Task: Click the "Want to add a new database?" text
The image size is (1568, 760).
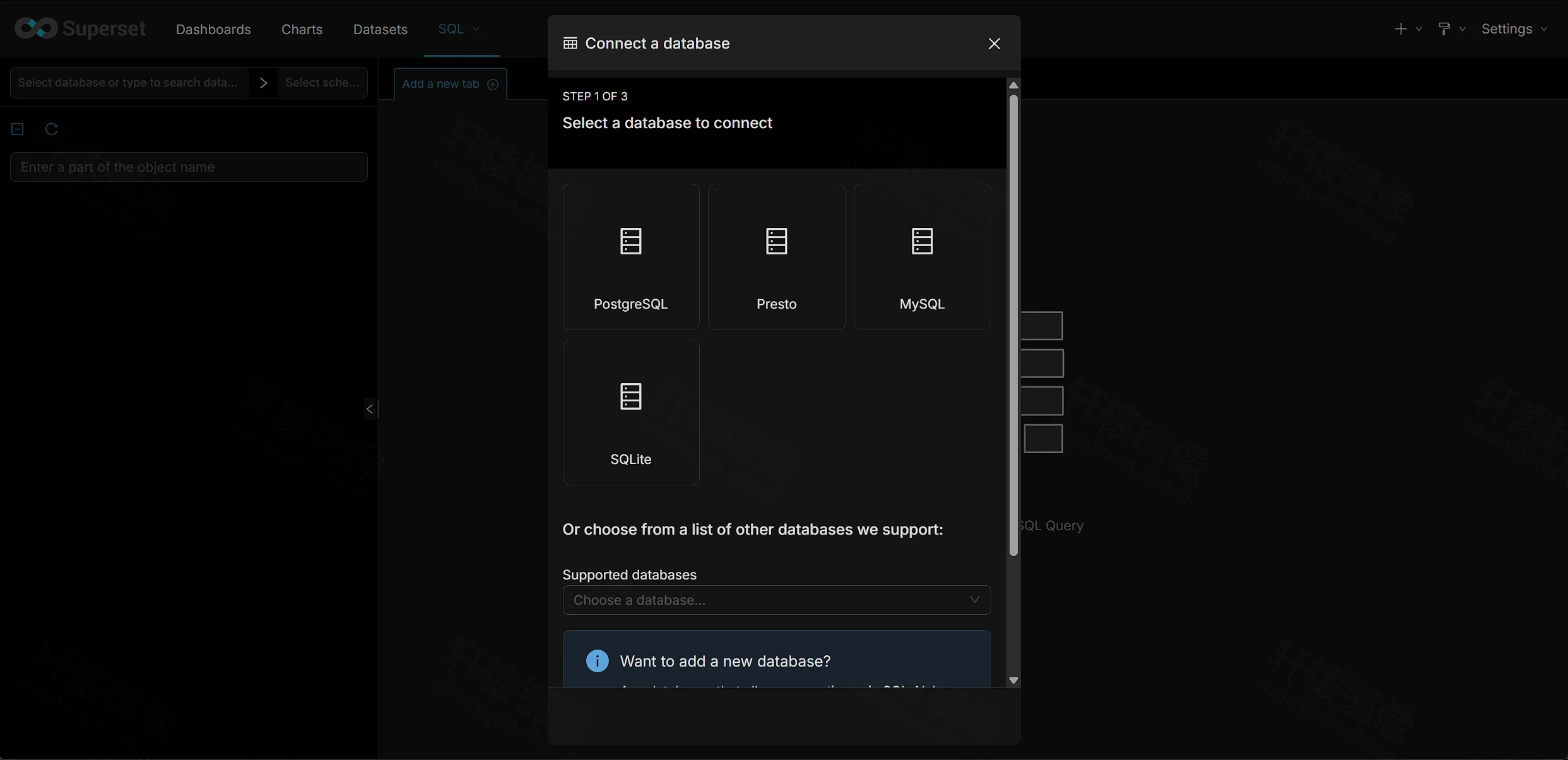Action: pyautogui.click(x=725, y=661)
